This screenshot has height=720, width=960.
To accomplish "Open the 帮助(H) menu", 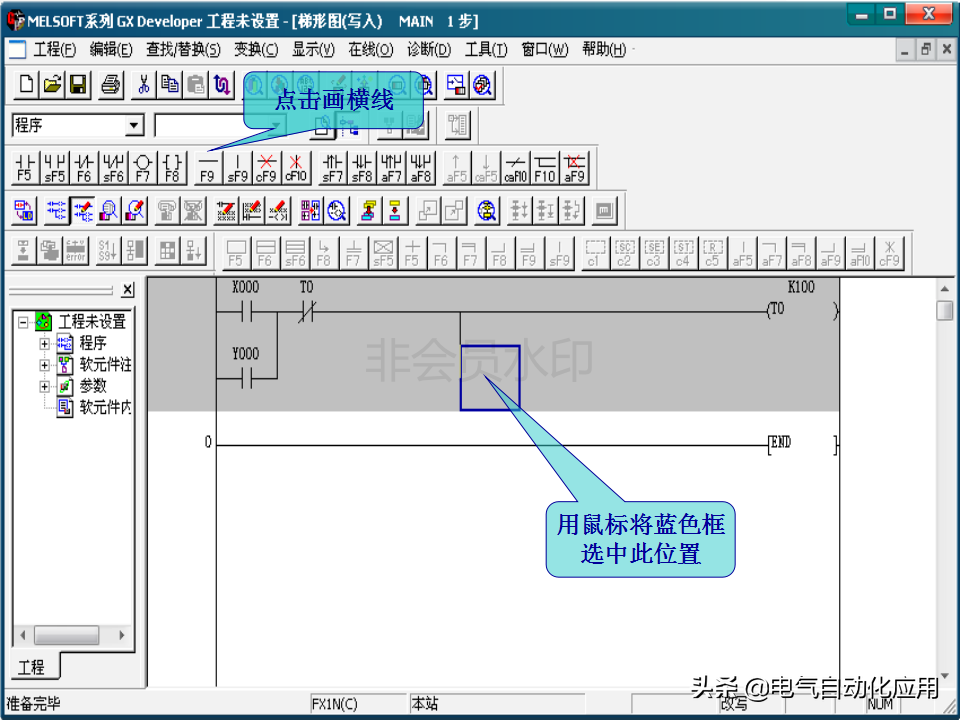I will [604, 50].
